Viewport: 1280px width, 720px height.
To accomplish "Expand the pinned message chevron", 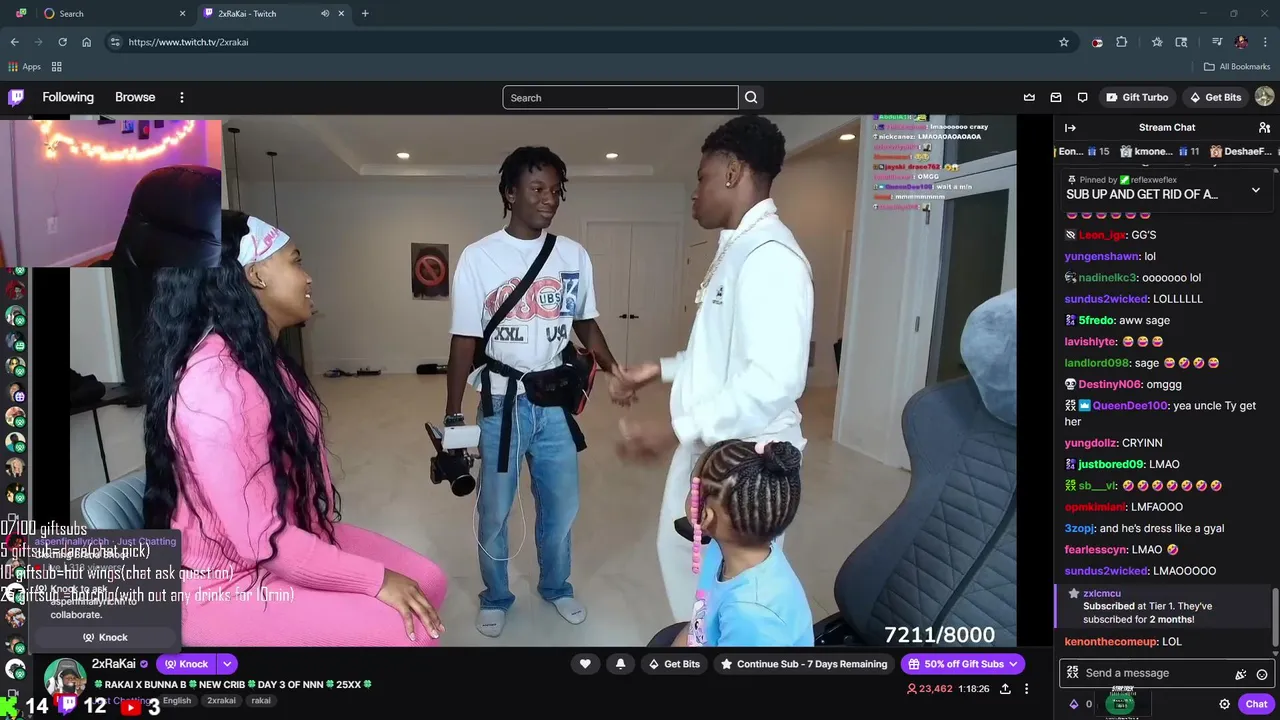I will [1256, 190].
